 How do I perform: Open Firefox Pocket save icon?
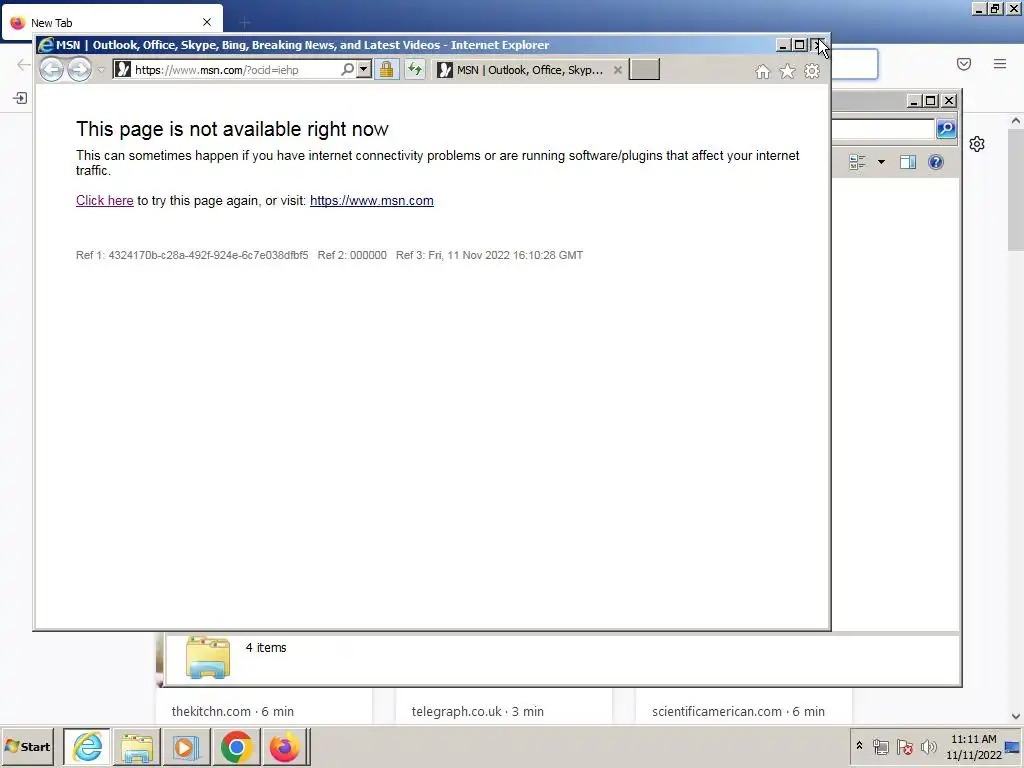pos(964,64)
